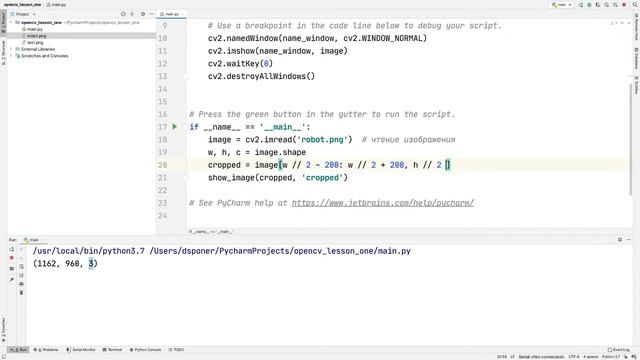Open the Database tool window on right
Screen dimensions: 640x360
point(636,58)
